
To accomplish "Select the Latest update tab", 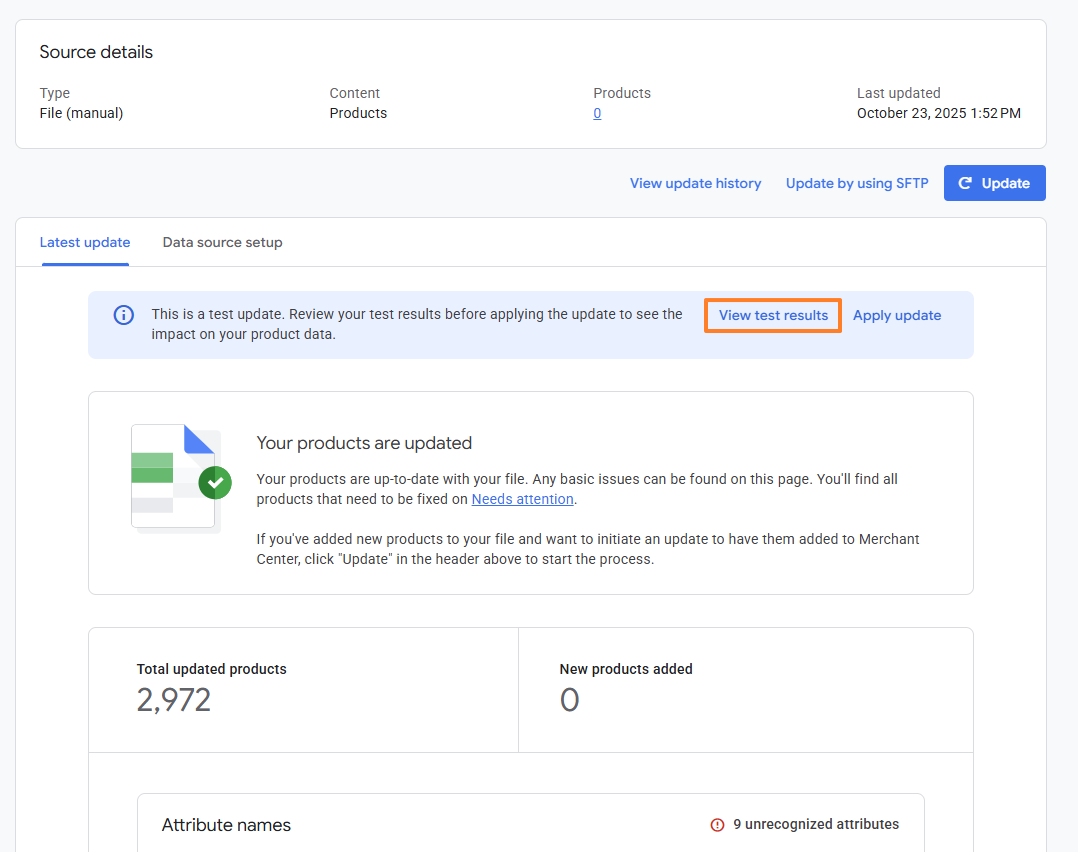I will pyautogui.click(x=85, y=242).
